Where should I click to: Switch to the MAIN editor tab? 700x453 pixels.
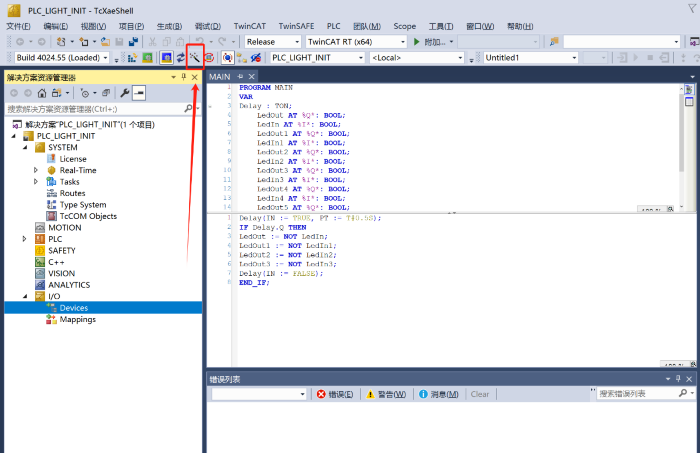tap(220, 77)
